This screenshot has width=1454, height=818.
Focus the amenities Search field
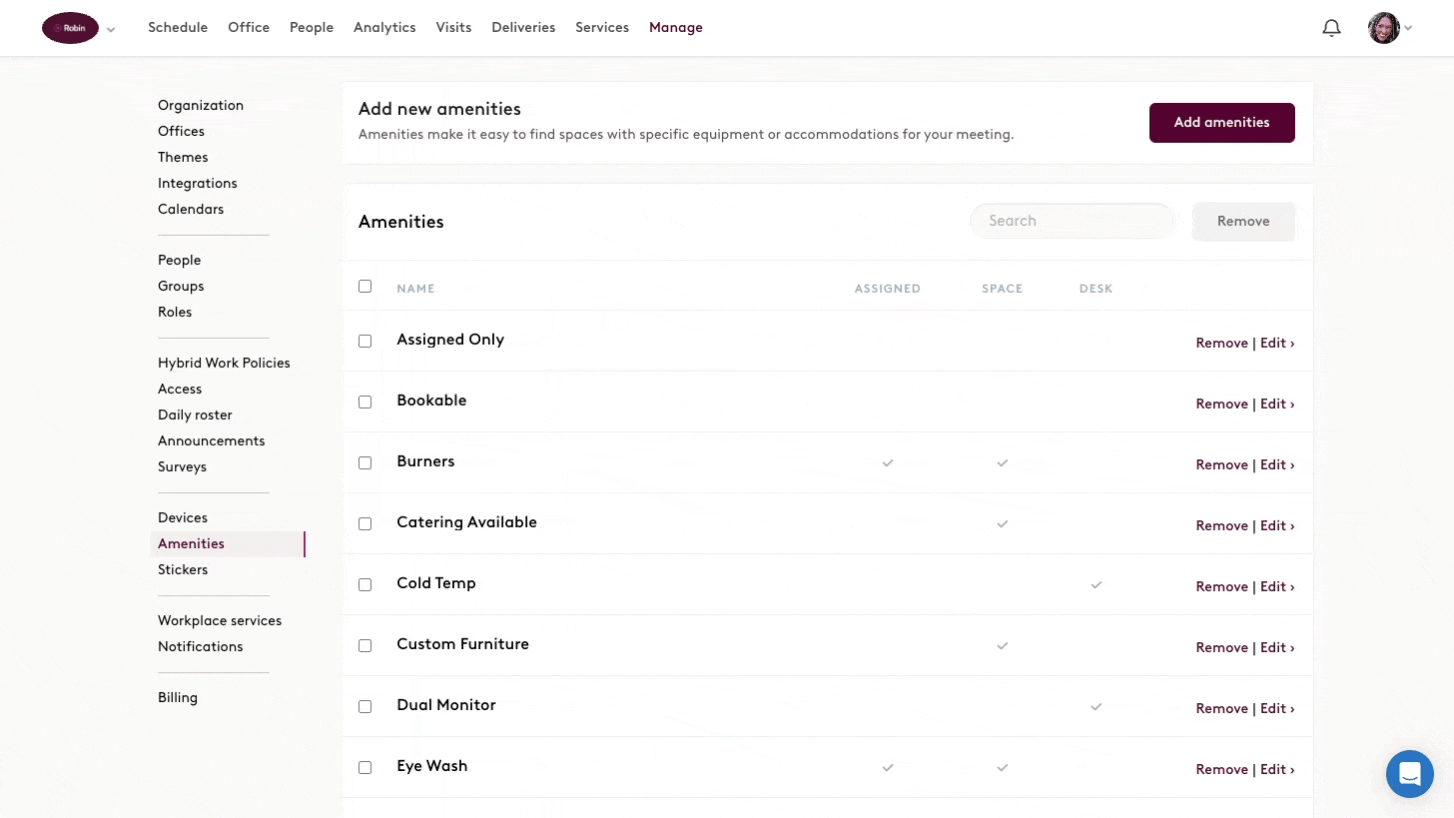[1072, 221]
